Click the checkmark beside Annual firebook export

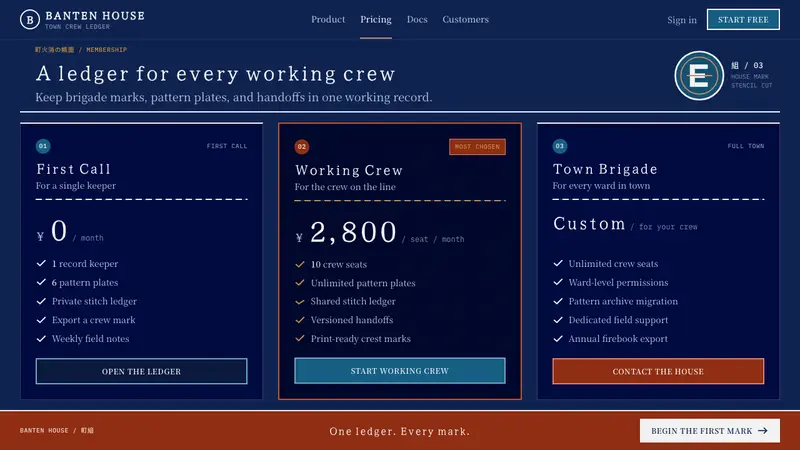558,338
